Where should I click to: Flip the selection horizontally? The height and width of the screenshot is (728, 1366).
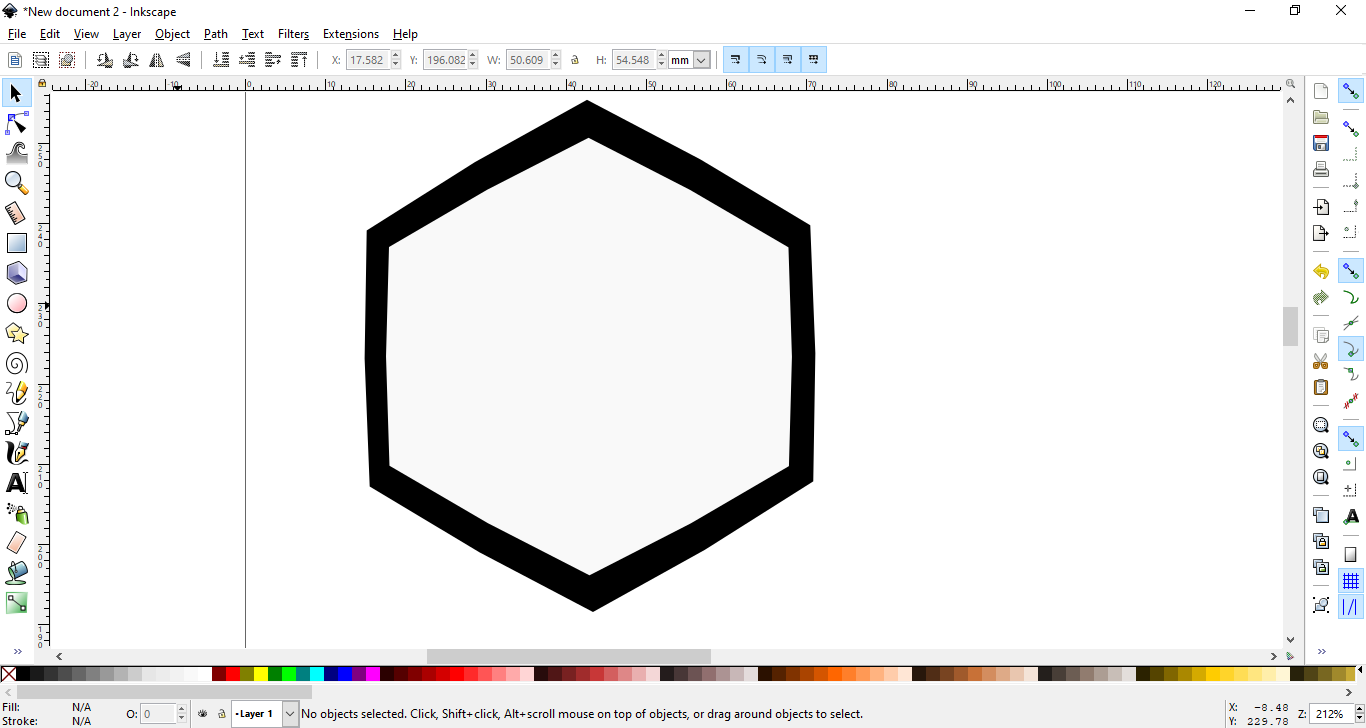(x=156, y=60)
